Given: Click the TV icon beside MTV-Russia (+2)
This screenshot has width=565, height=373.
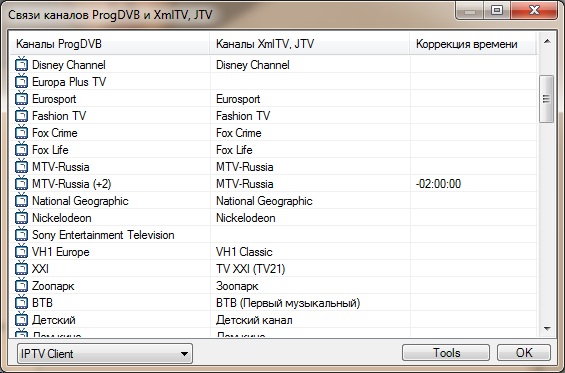Looking at the screenshot, I should [x=21, y=183].
